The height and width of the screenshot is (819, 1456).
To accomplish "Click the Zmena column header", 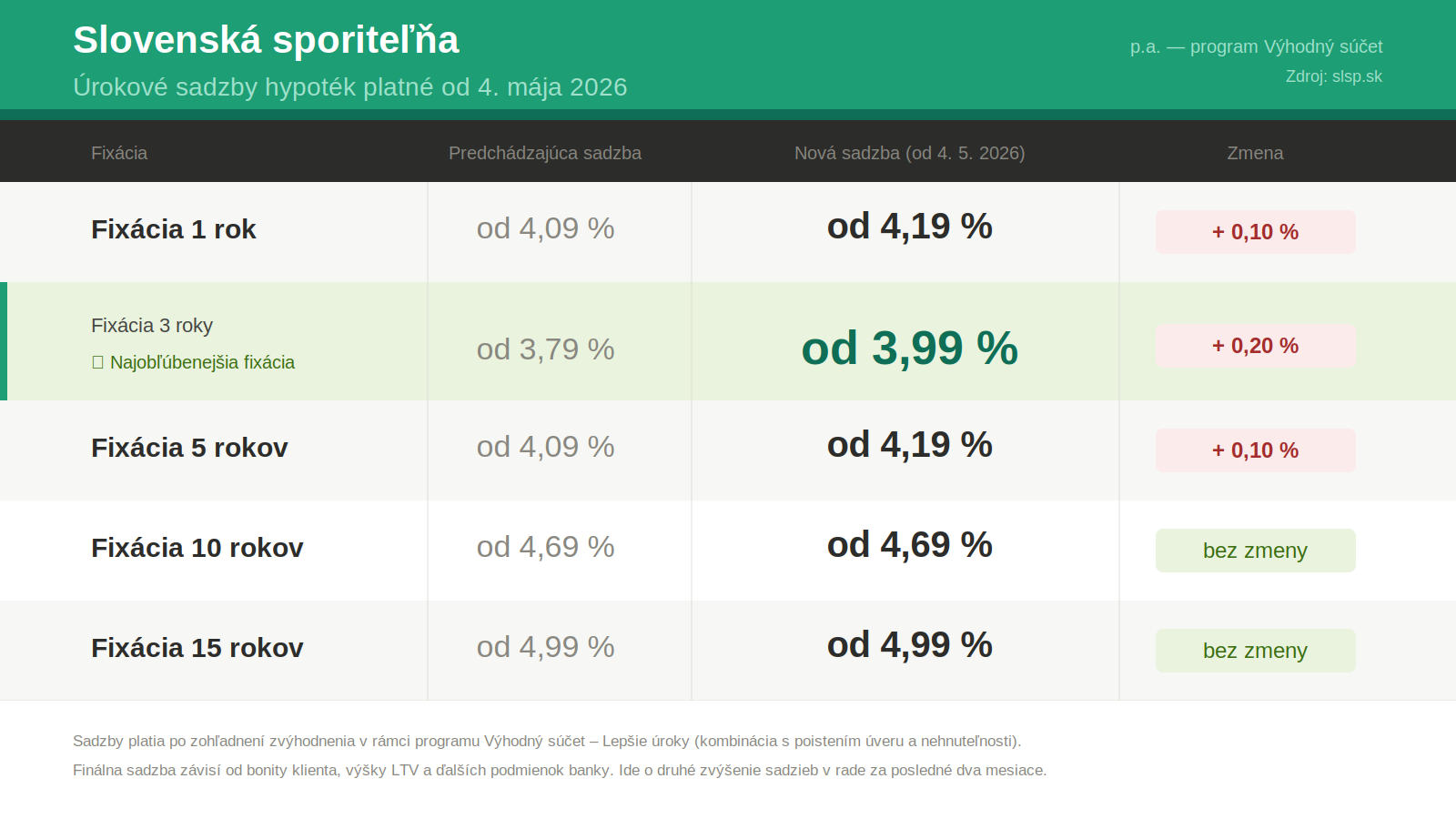I will [x=1255, y=153].
